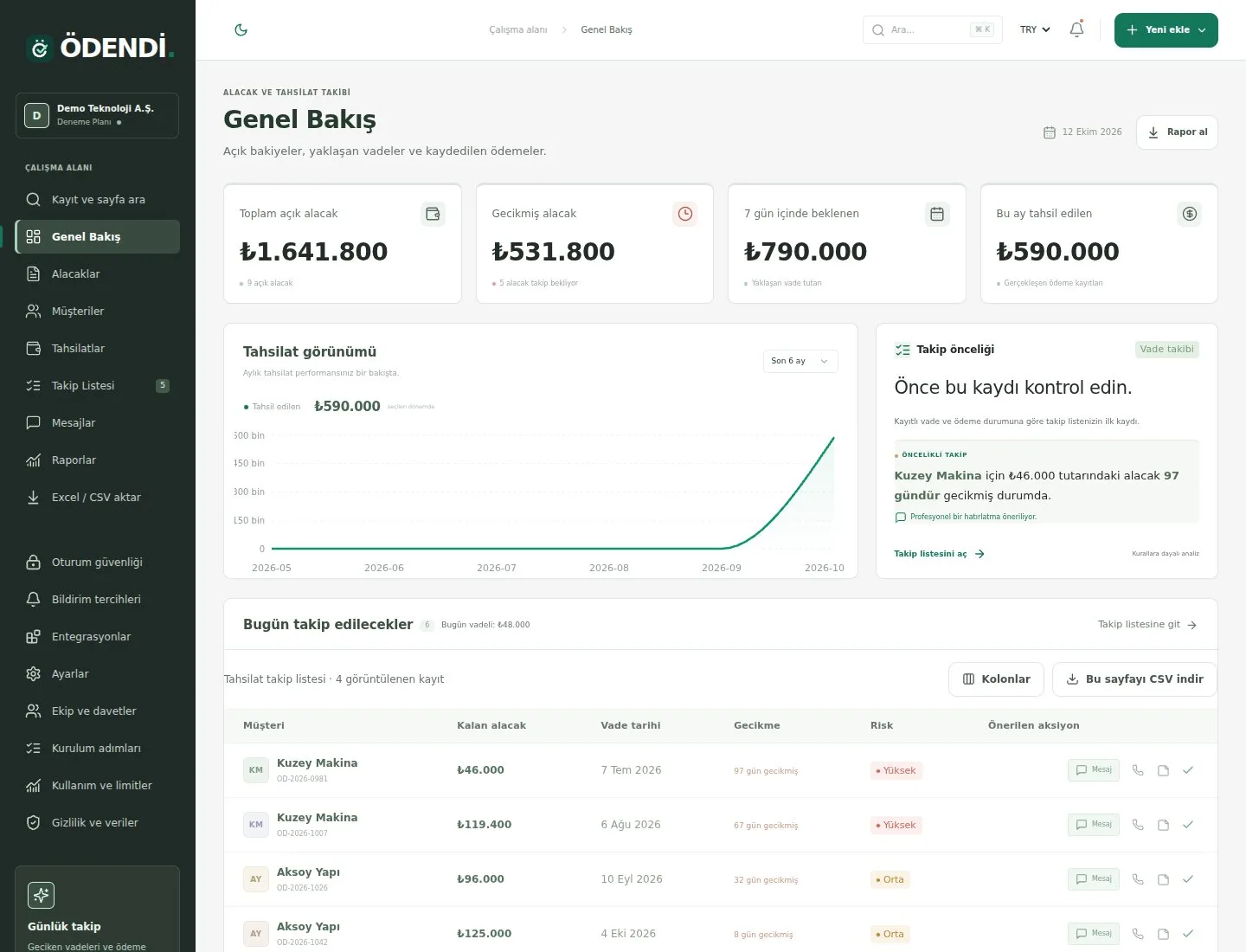Open the Yeni ekle dropdown button

1166,29
